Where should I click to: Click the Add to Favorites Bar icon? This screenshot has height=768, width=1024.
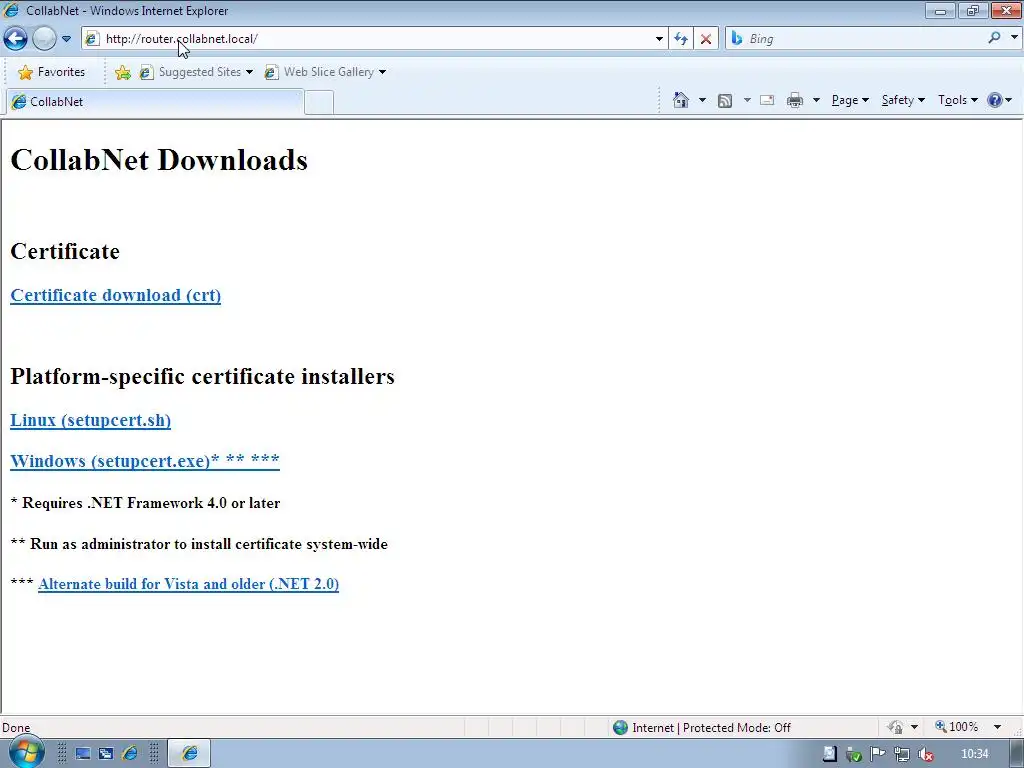coord(123,72)
